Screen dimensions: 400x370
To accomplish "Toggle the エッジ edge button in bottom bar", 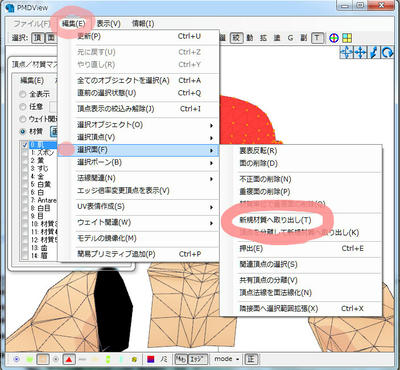I will click(x=198, y=359).
